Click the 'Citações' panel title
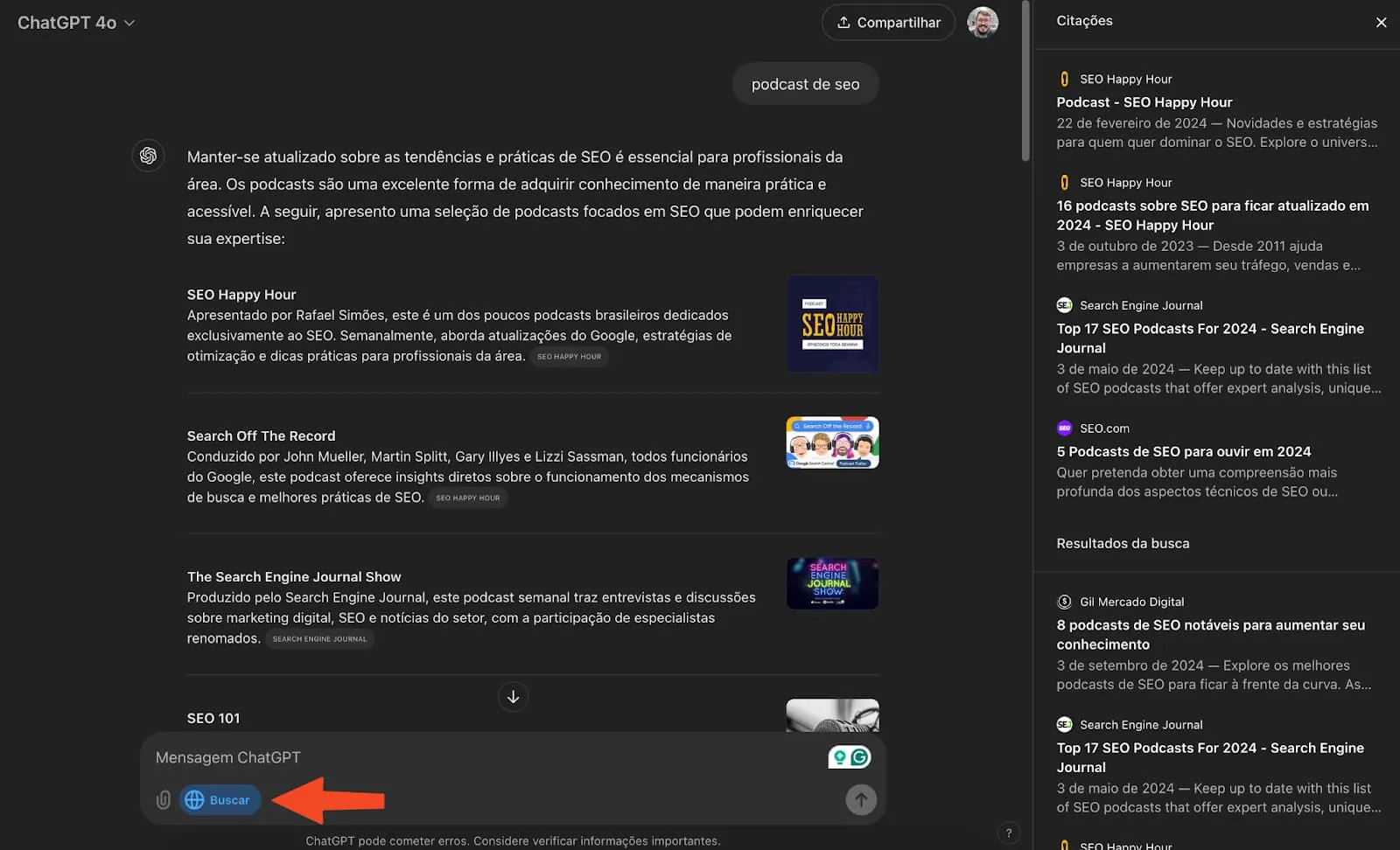1400x850 pixels. click(x=1084, y=21)
